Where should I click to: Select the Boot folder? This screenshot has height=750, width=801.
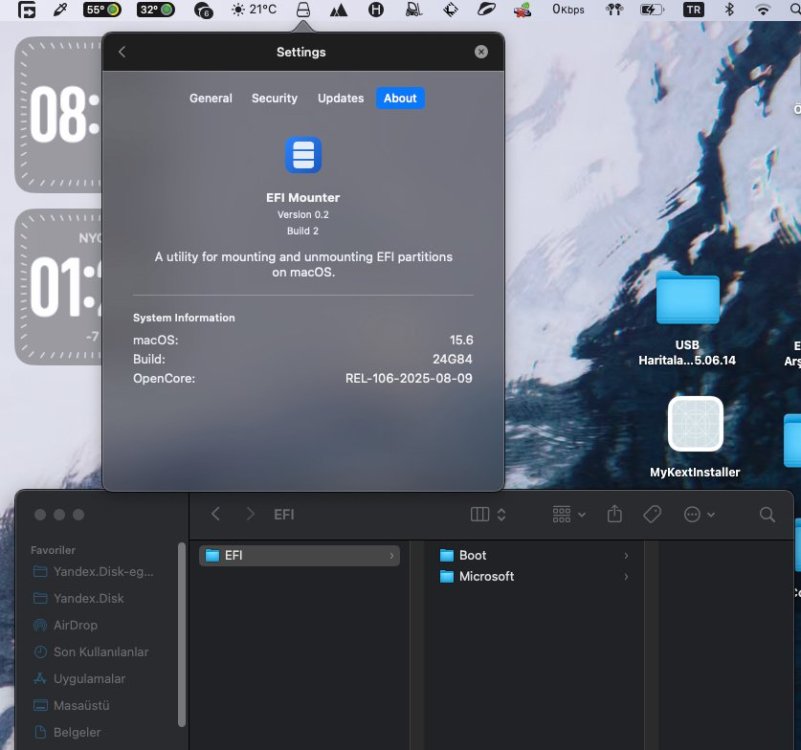534,555
